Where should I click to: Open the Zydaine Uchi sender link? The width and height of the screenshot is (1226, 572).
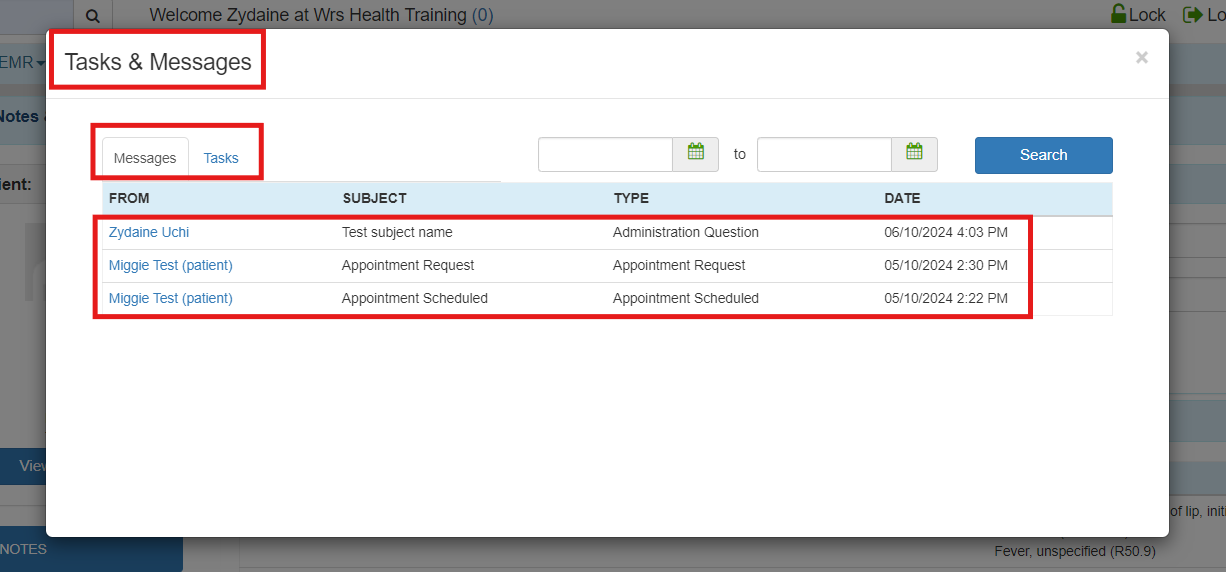149,232
